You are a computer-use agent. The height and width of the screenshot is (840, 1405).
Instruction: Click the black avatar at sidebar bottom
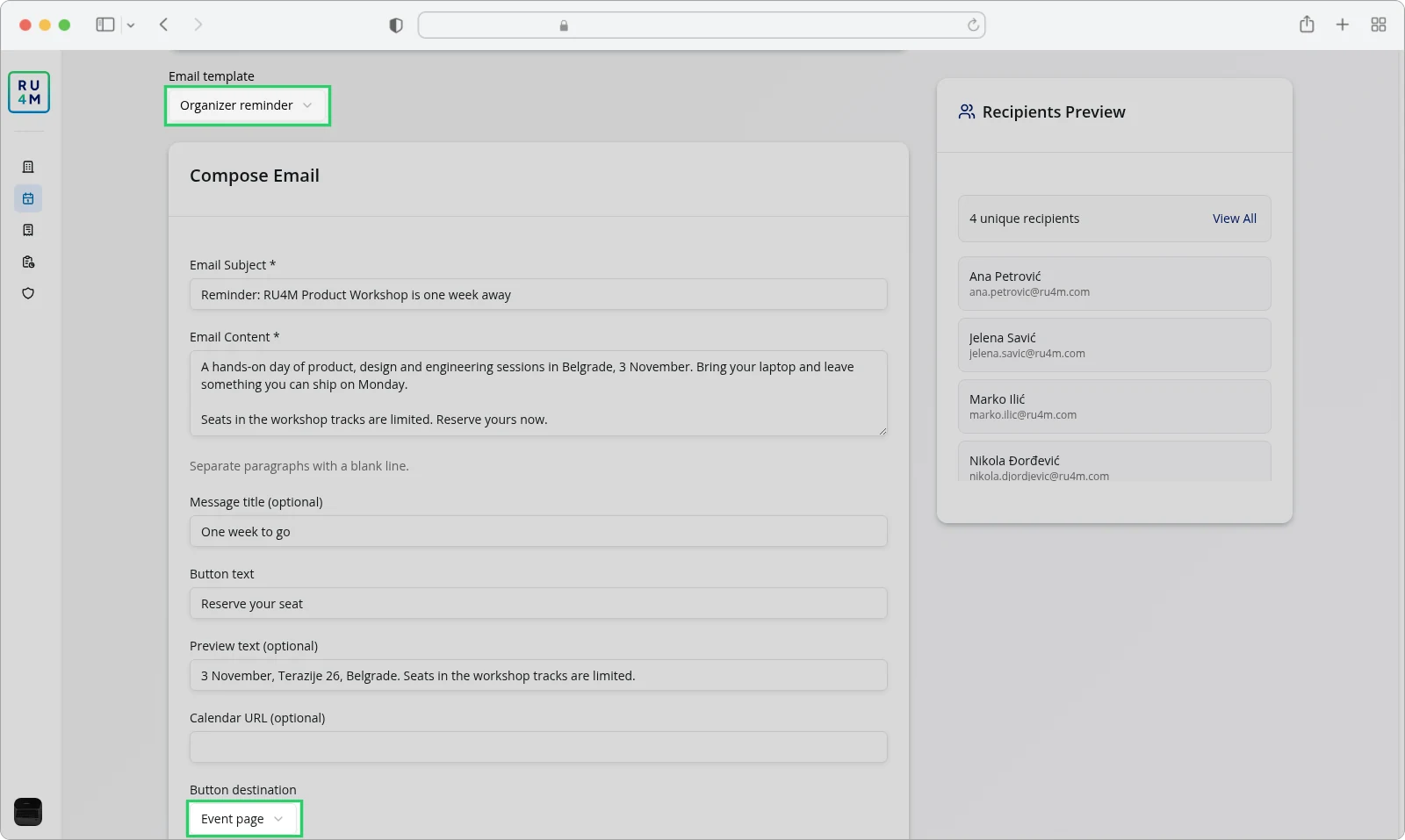(28, 812)
